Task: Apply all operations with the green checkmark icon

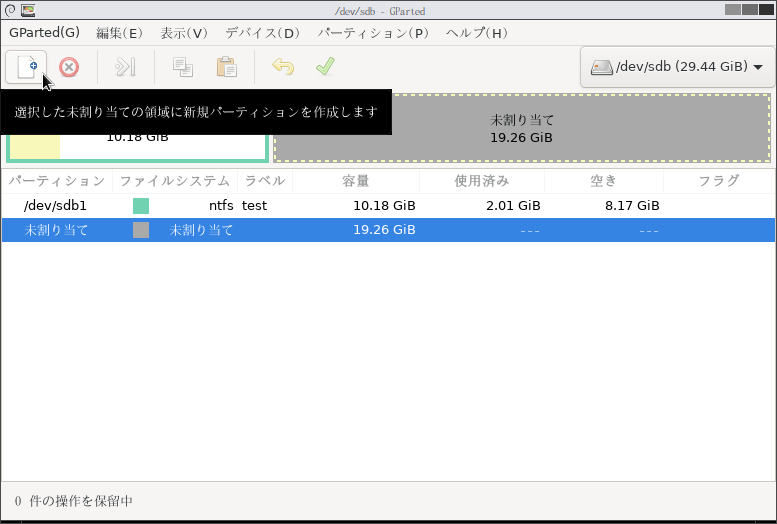Action: pyautogui.click(x=325, y=66)
